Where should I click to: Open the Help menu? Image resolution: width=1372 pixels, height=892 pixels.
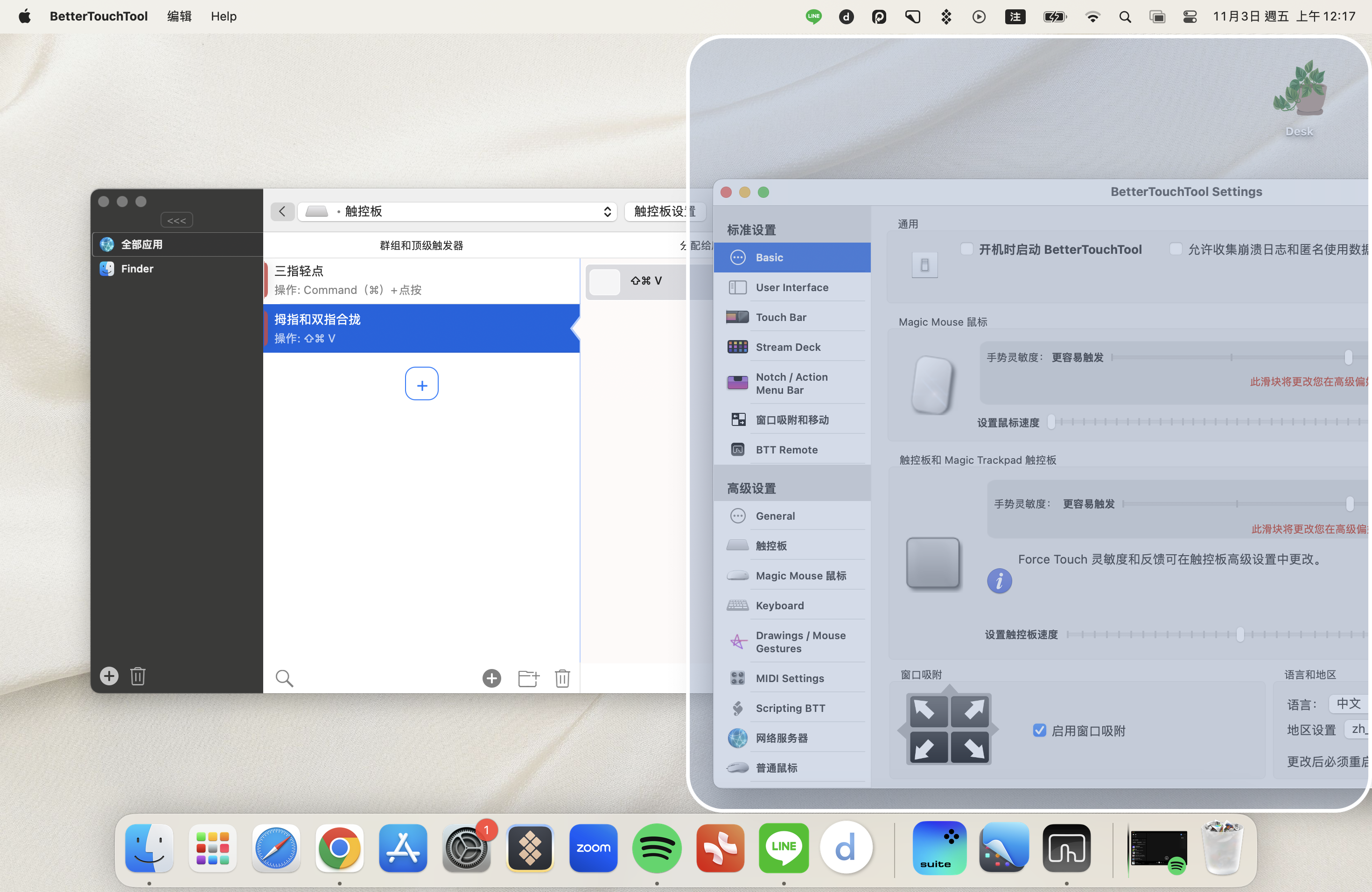pos(224,17)
